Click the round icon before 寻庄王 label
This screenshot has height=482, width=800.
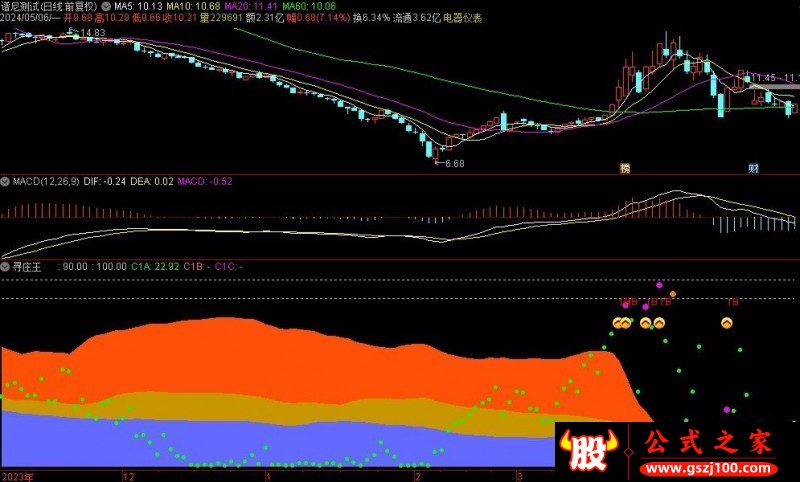coord(6,267)
